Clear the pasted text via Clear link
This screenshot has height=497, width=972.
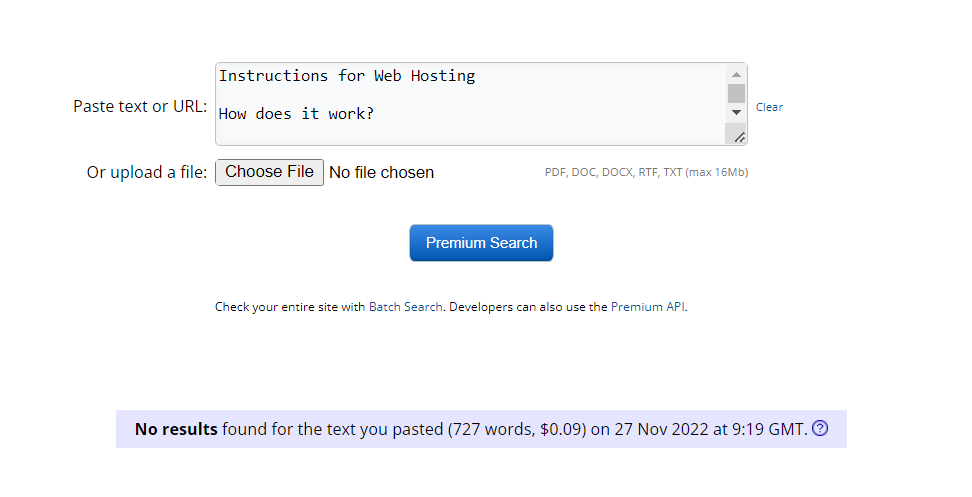click(x=769, y=107)
